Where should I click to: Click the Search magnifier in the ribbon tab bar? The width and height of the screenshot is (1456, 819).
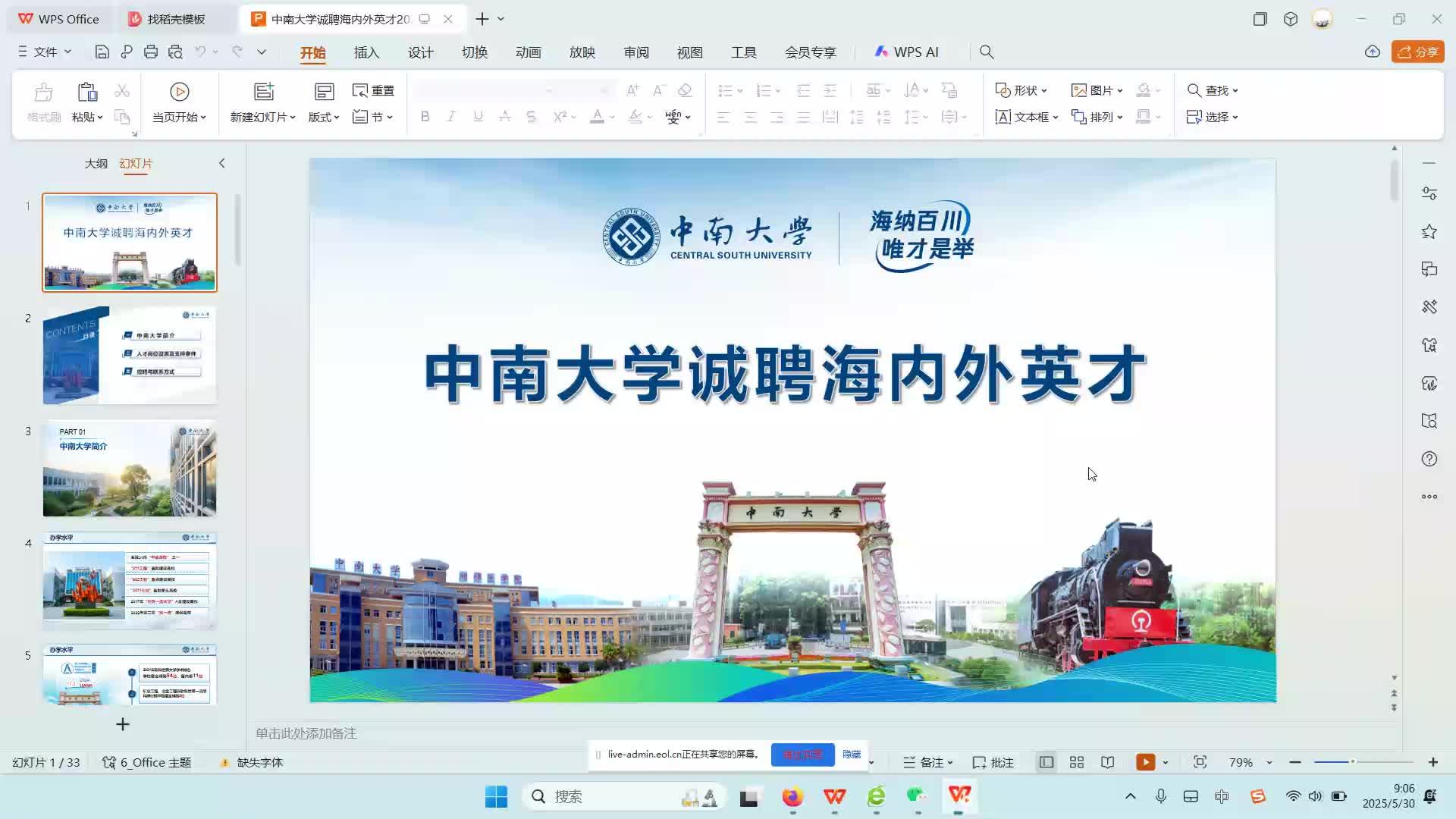987,52
